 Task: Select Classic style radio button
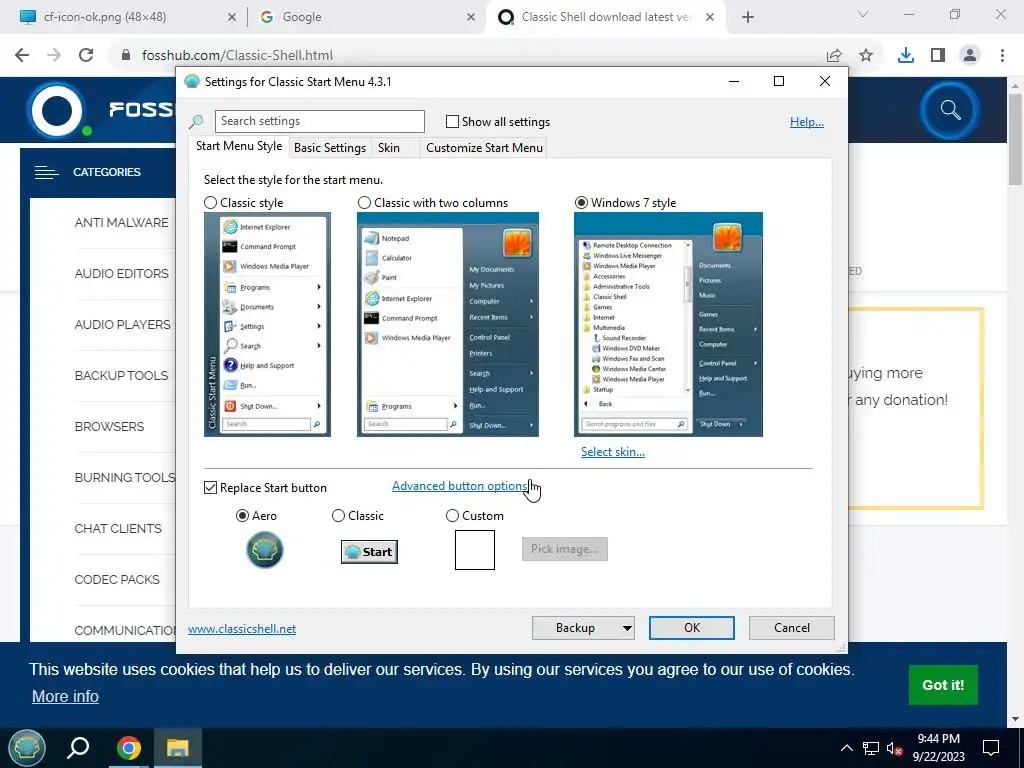[210, 202]
